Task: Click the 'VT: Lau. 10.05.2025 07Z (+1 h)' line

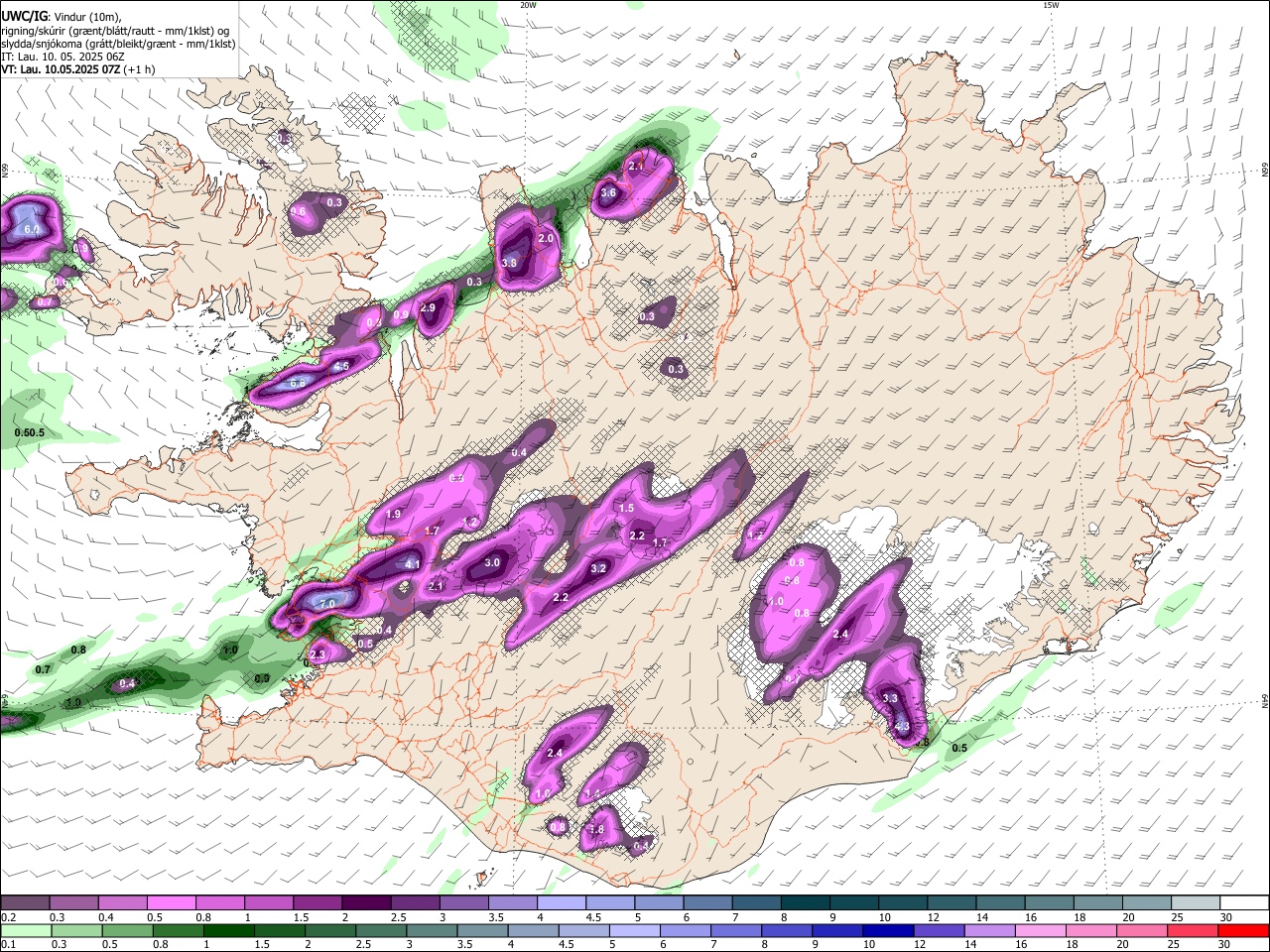Action: [78, 69]
